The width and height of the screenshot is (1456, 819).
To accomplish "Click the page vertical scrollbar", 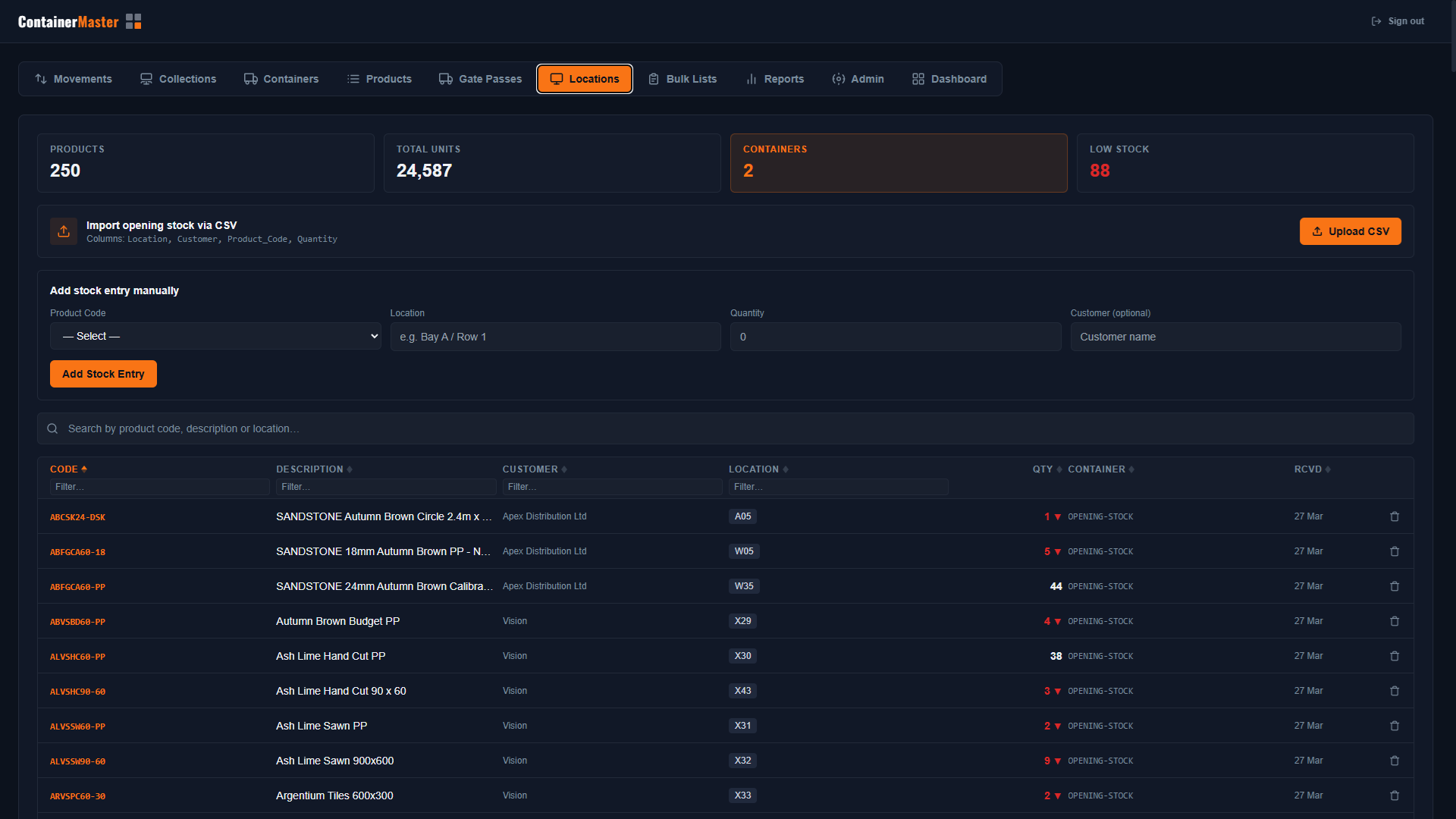I will [1451, 38].
